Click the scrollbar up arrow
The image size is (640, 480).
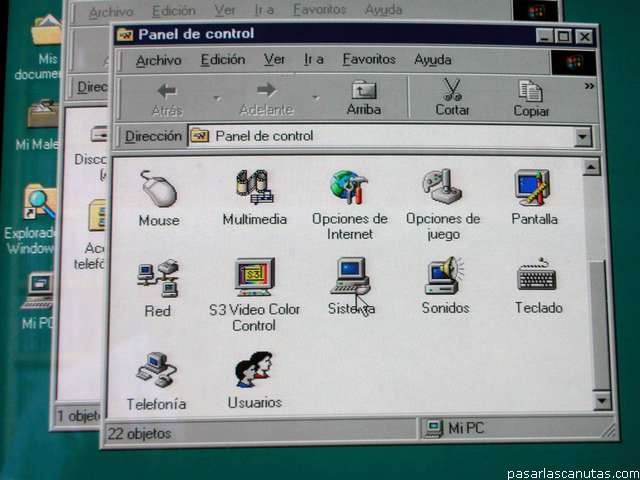tap(591, 167)
